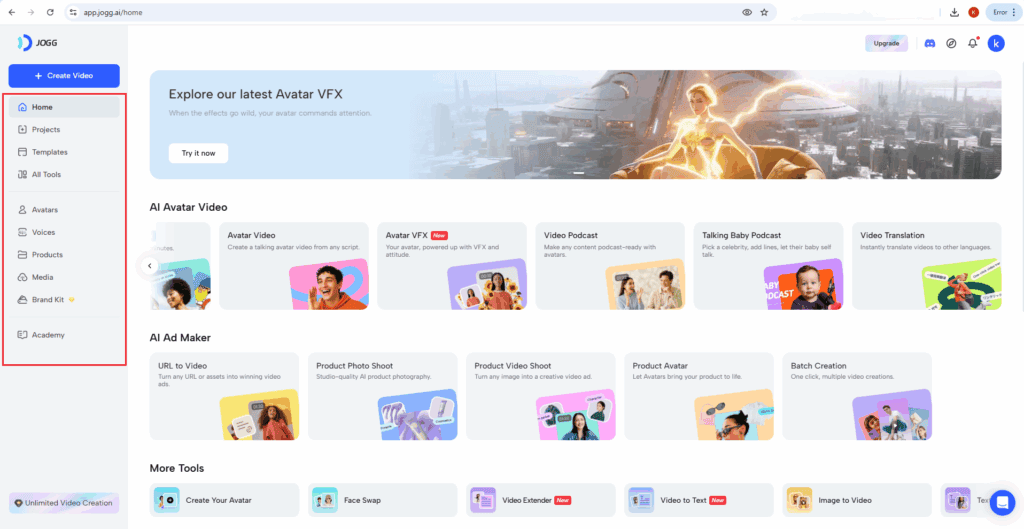
Task: Open the chat support bubble
Action: pos(1001,501)
